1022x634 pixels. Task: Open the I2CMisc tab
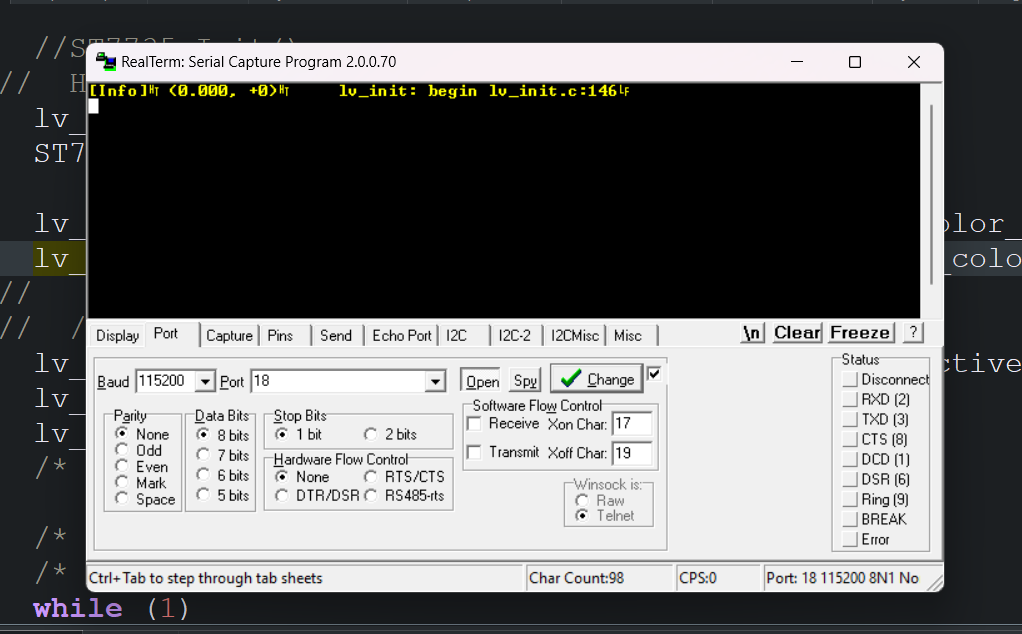574,336
